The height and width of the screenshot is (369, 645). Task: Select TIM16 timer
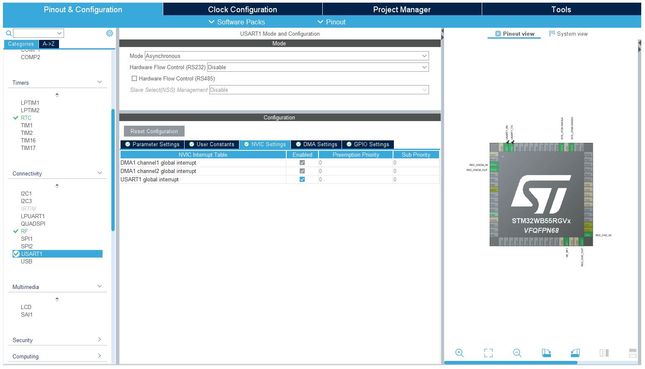click(28, 140)
